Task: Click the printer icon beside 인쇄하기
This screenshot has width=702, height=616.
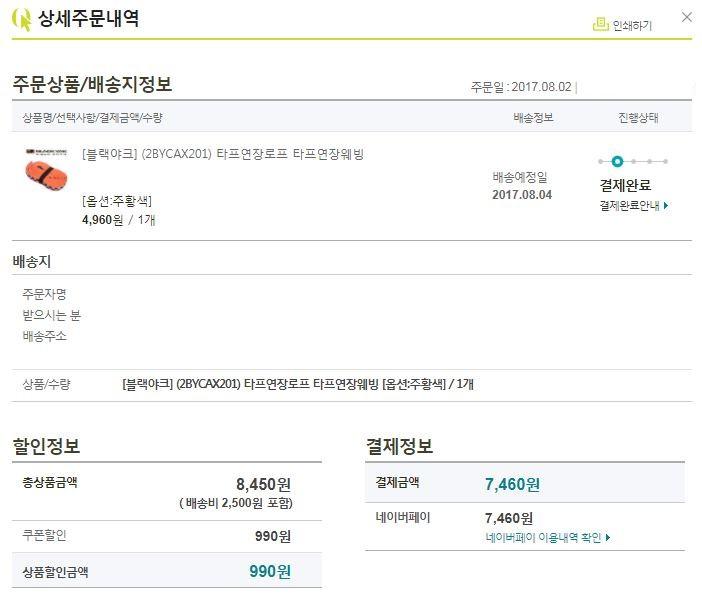Action: (x=600, y=24)
